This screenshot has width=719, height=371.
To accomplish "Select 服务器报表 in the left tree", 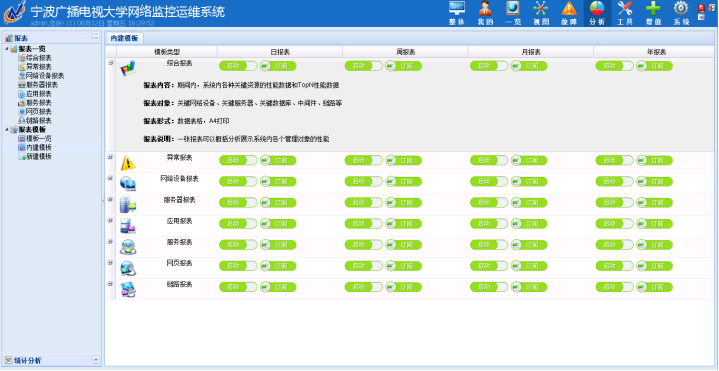I will 42,85.
